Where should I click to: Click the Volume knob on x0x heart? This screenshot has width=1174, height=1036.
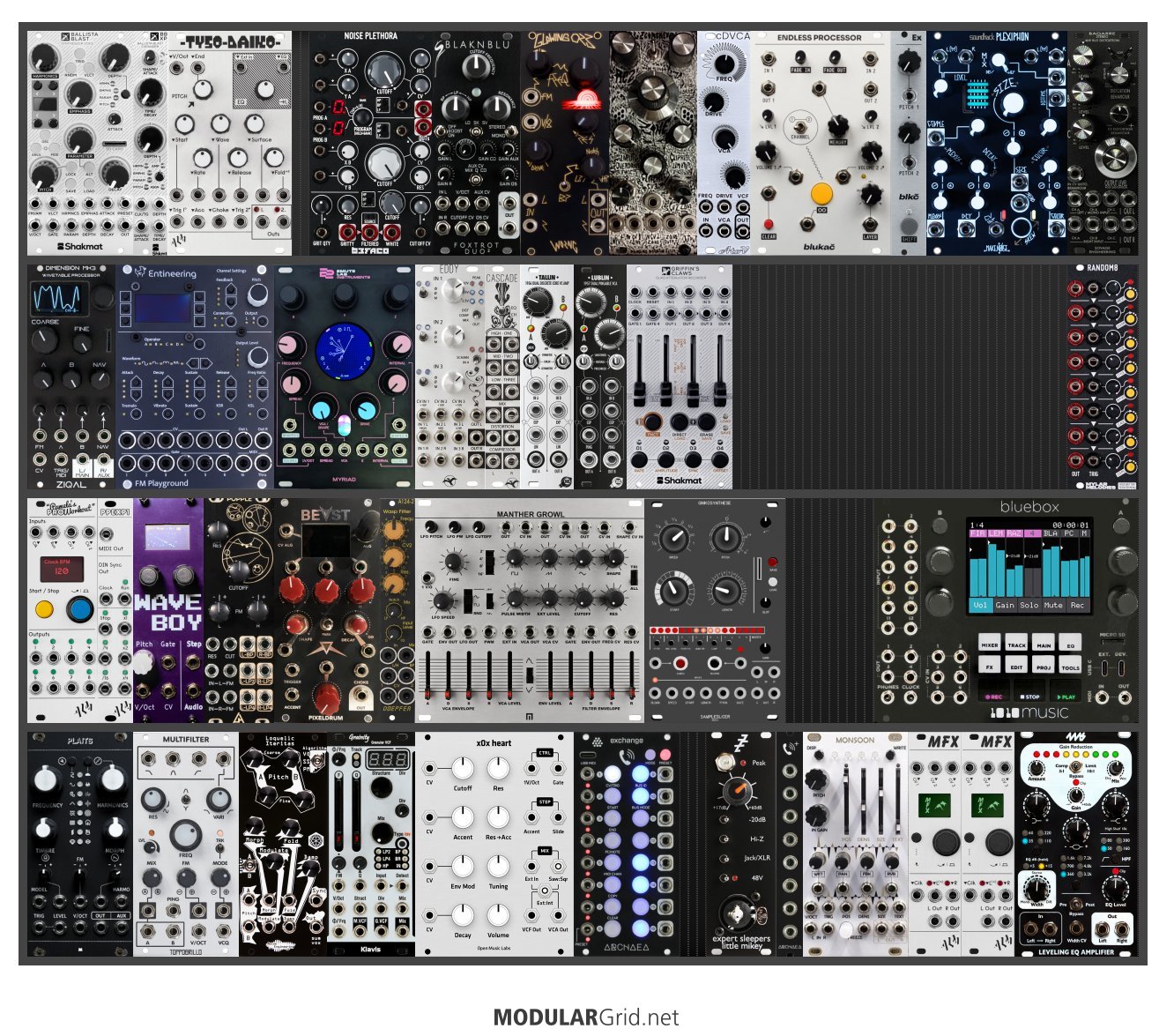pos(498,914)
